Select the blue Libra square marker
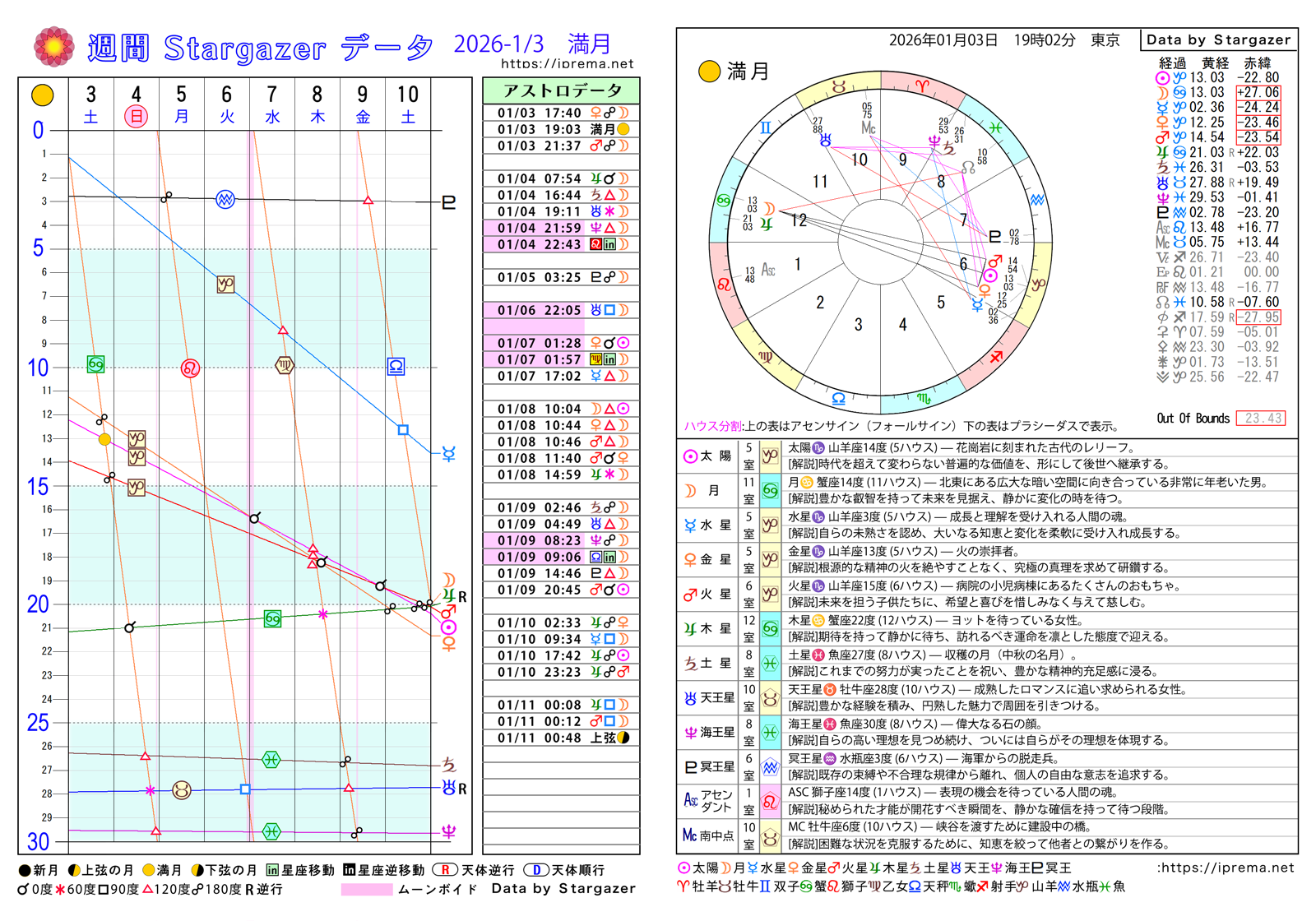 pyautogui.click(x=396, y=366)
